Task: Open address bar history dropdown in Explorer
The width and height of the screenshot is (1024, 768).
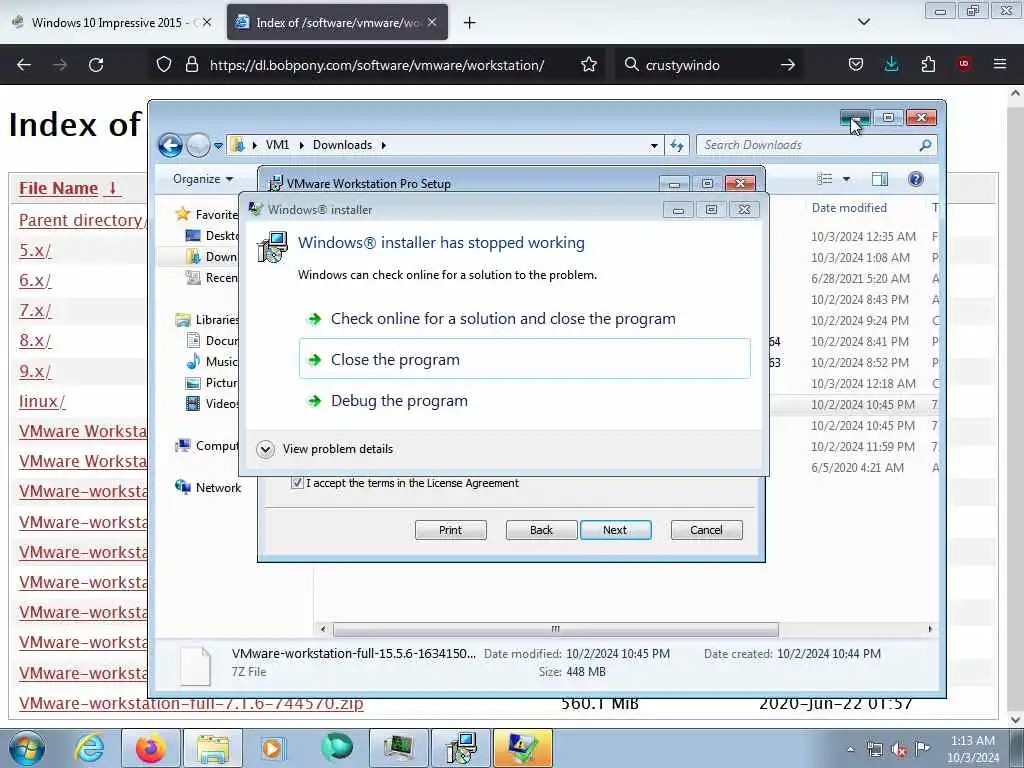Action: (x=654, y=146)
